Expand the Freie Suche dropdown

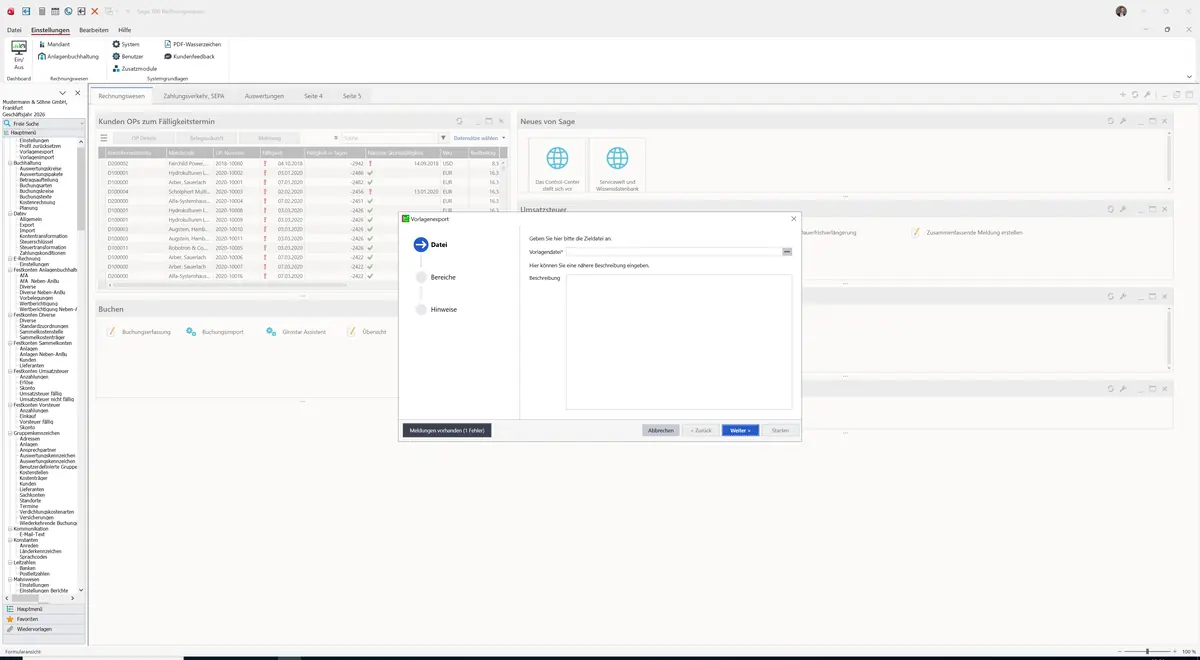pos(80,123)
